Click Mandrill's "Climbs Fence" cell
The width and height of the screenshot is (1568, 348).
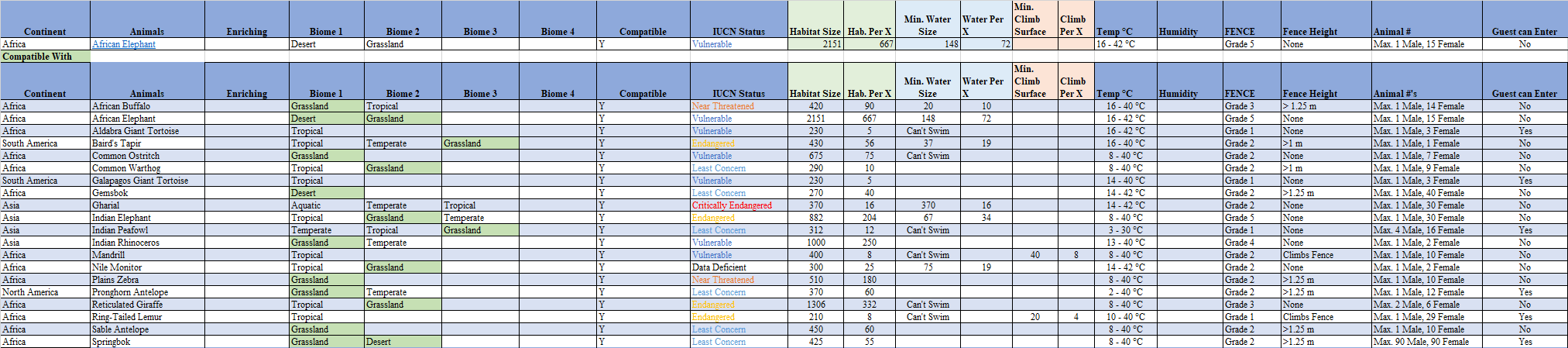(x=1309, y=255)
